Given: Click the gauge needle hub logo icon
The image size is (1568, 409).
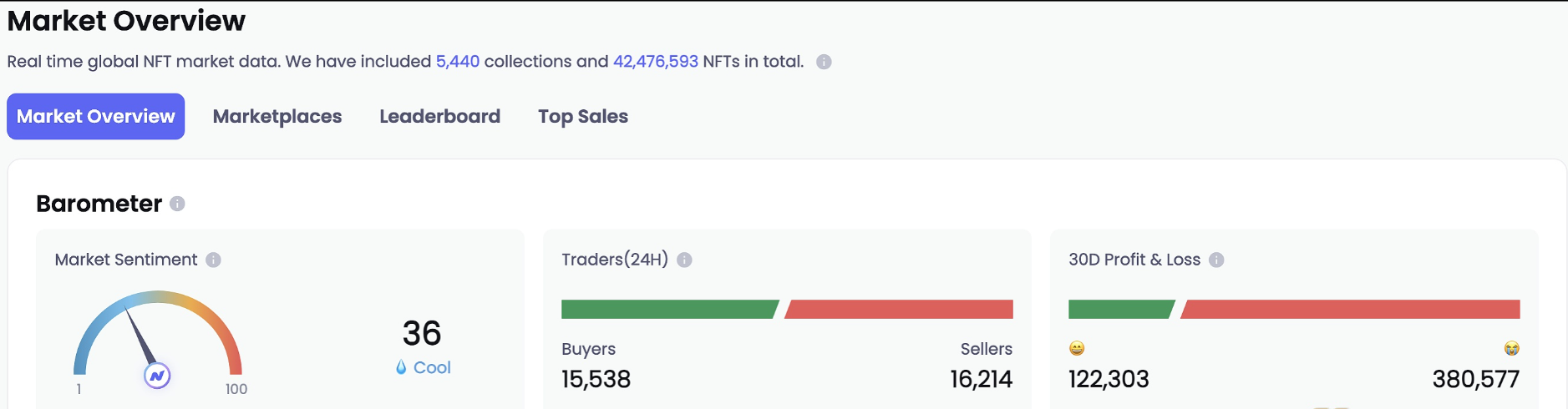Looking at the screenshot, I should [157, 376].
